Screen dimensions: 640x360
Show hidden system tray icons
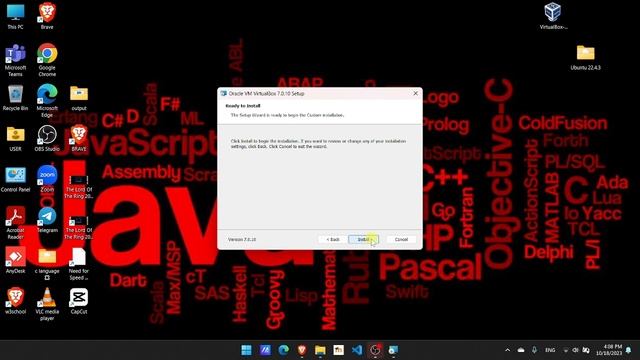click(507, 350)
